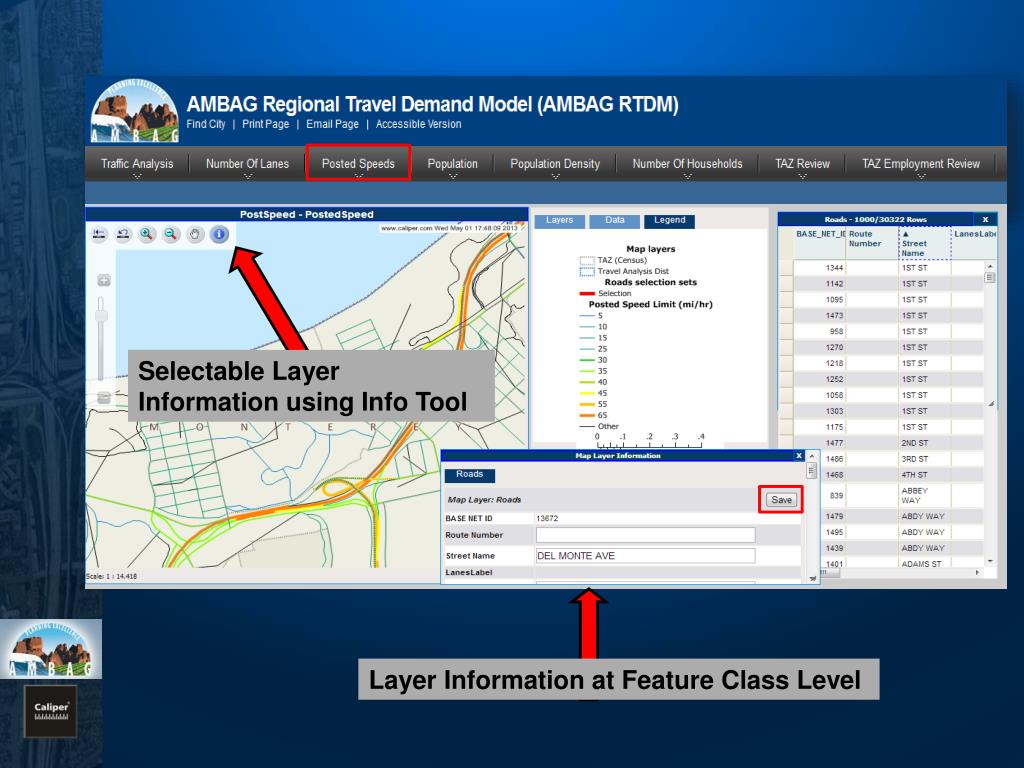Viewport: 1024px width, 768px height.
Task: Expand the Population Density menu
Action: (x=555, y=164)
